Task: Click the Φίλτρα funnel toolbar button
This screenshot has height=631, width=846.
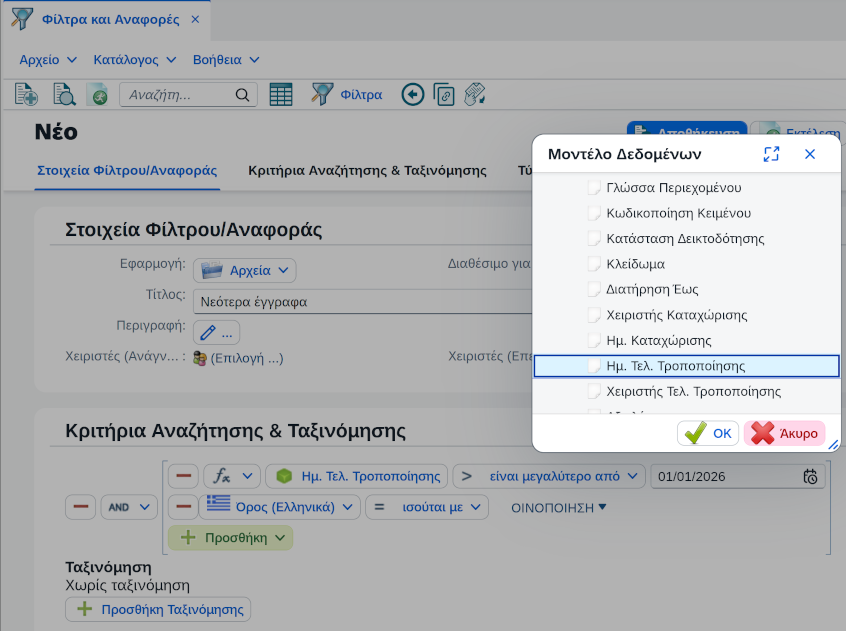Action: pyautogui.click(x=347, y=94)
